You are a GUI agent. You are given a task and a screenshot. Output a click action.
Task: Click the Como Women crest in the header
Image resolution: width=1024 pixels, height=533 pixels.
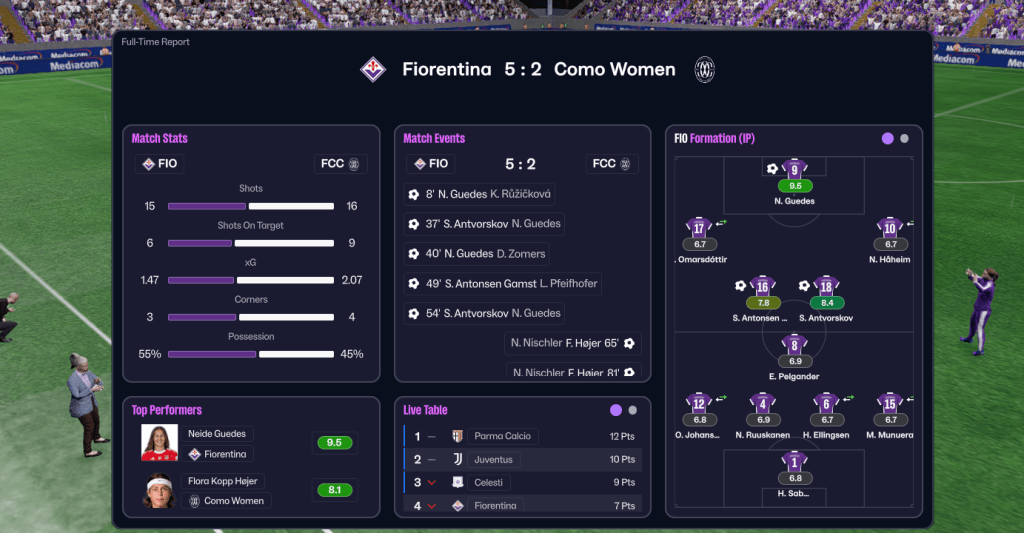(x=705, y=69)
